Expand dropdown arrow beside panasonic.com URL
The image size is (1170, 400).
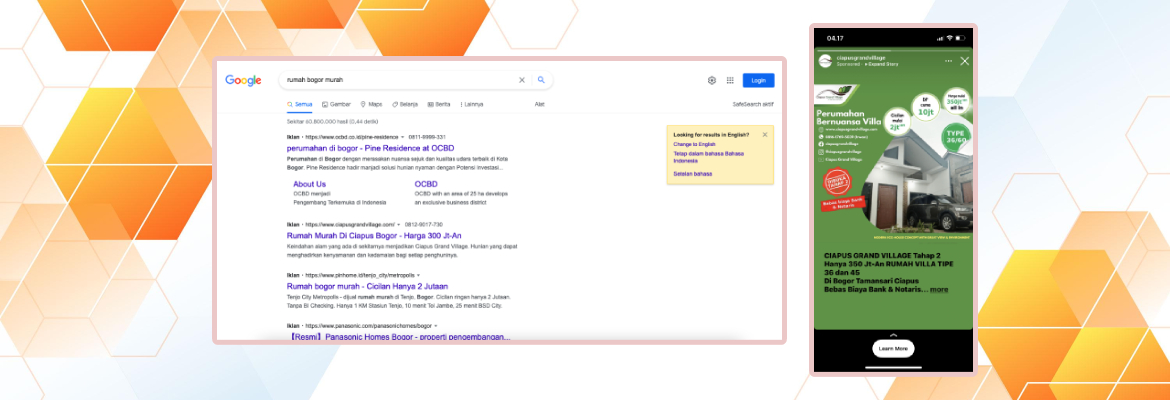[436, 326]
